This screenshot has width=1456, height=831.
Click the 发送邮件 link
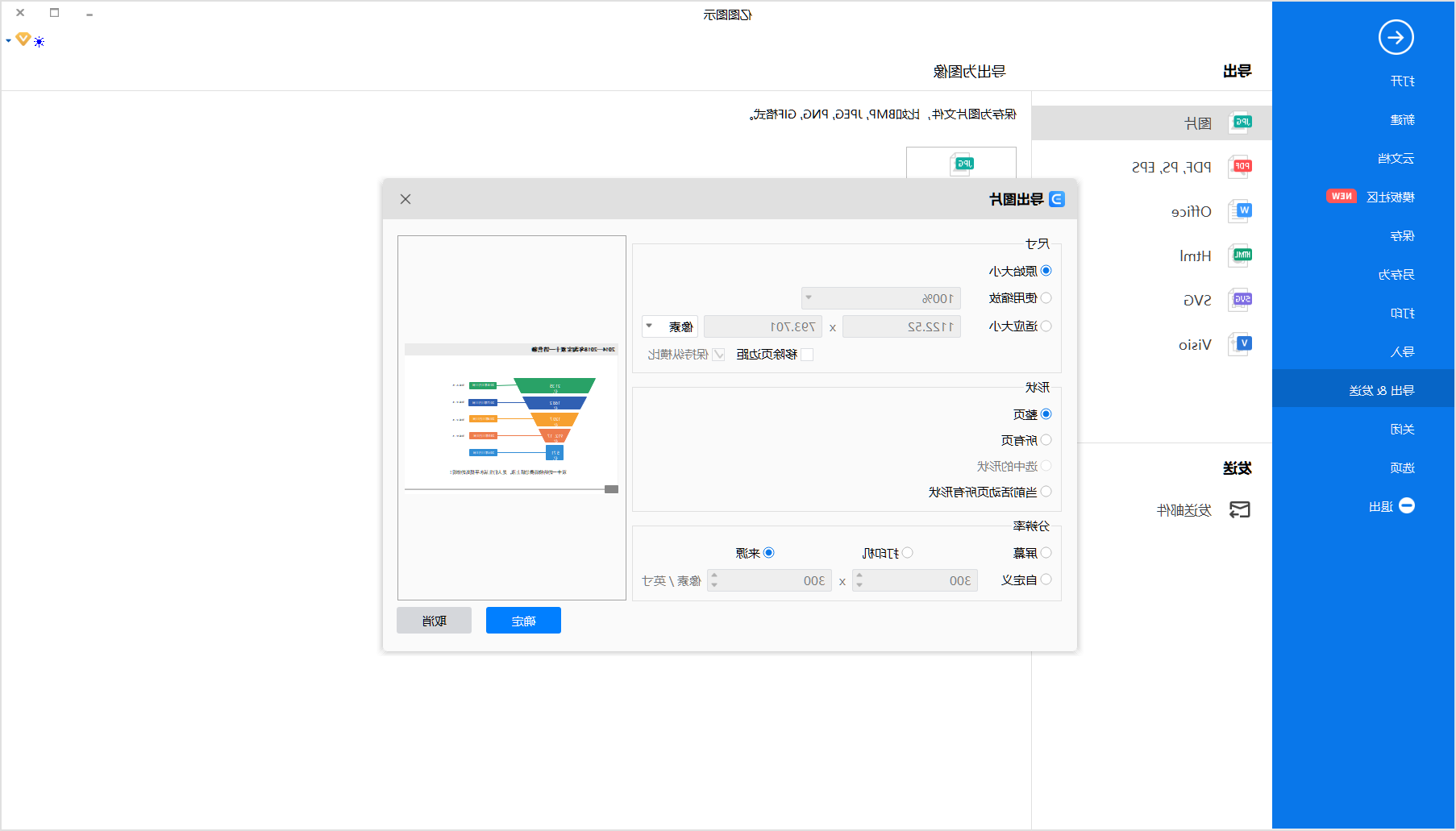pos(1184,509)
